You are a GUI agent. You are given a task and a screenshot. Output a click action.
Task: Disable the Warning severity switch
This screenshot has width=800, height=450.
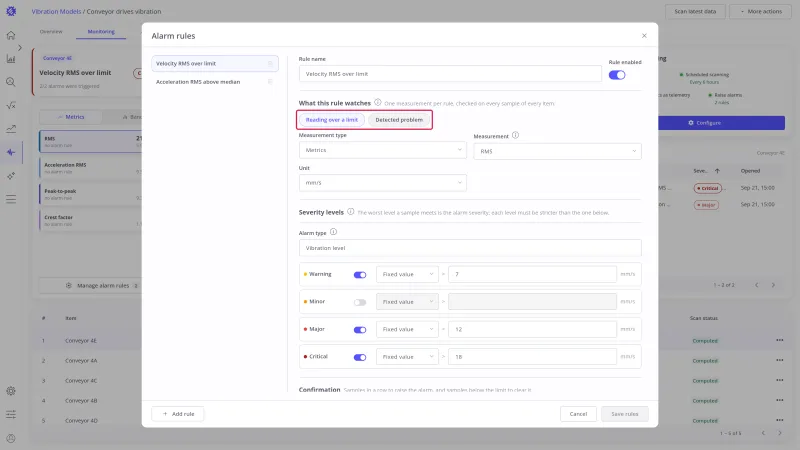[x=360, y=274]
